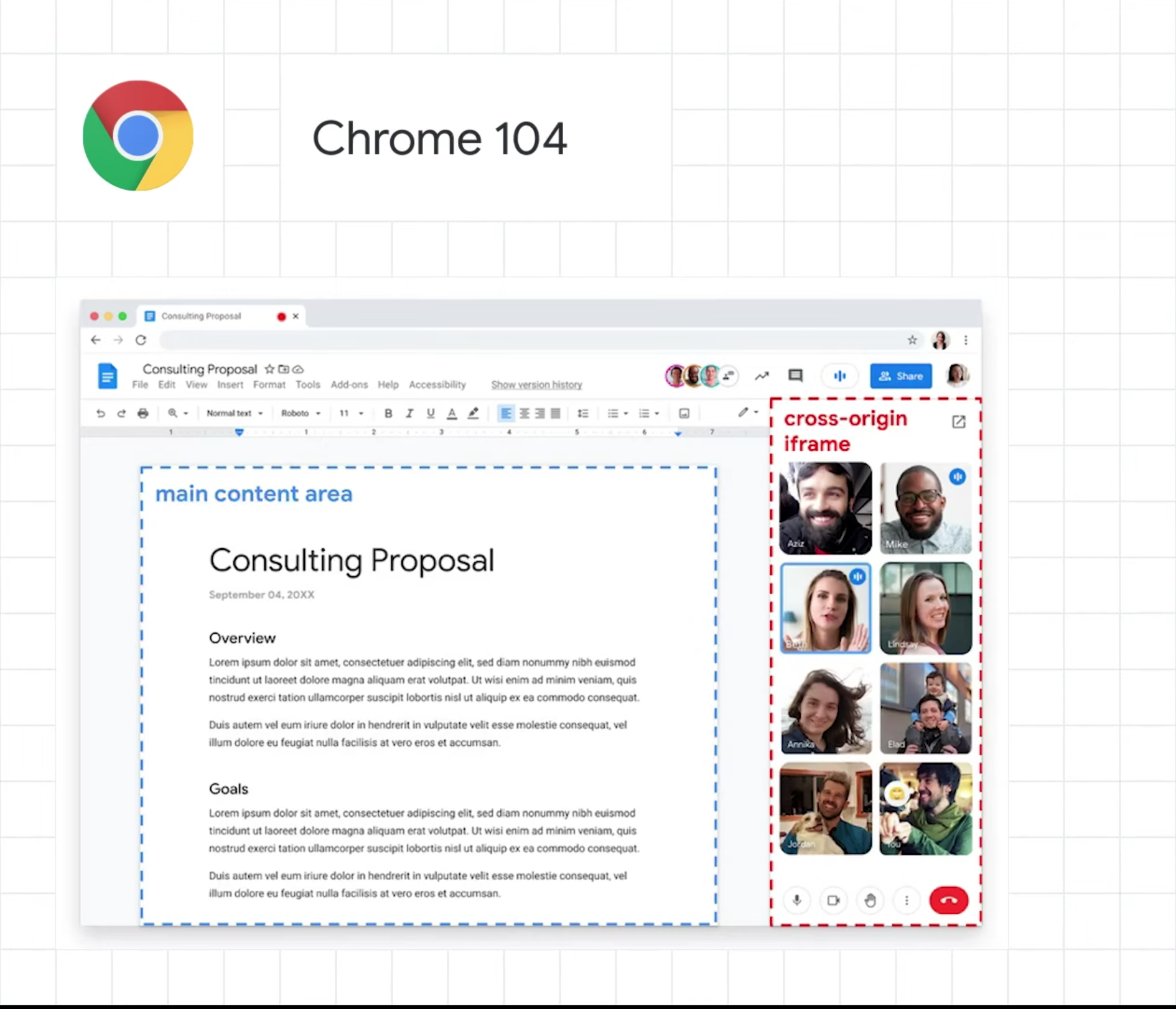
Task: Open the bulleted list dropdown
Action: [617, 413]
